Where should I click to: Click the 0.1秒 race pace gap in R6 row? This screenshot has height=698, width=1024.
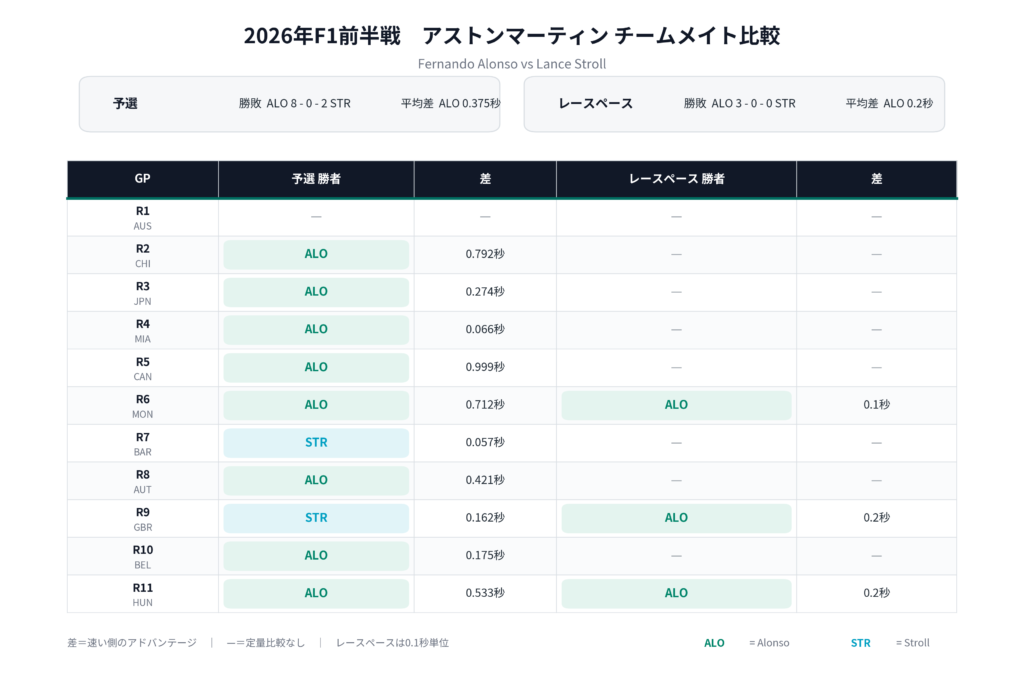[x=876, y=405]
